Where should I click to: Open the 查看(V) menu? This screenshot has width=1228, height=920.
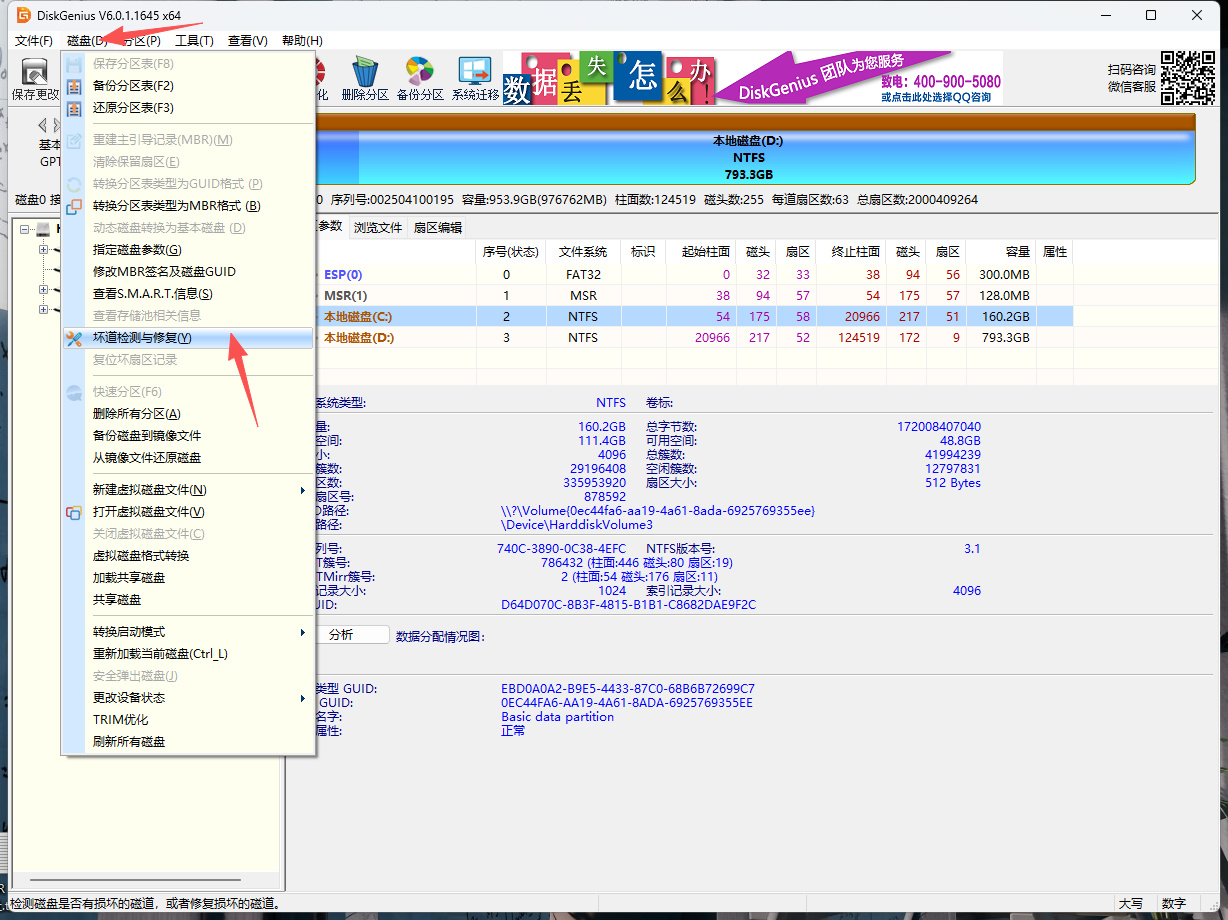(248, 41)
